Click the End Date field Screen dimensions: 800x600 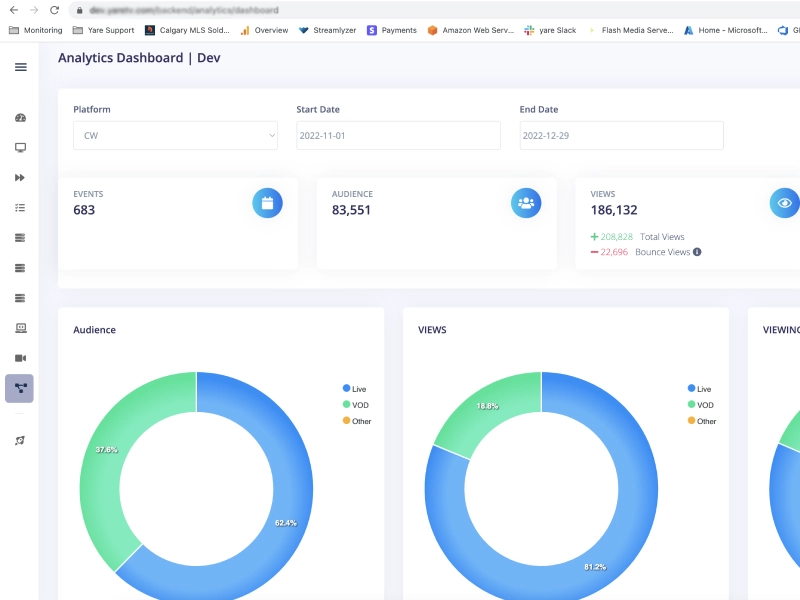(621, 136)
